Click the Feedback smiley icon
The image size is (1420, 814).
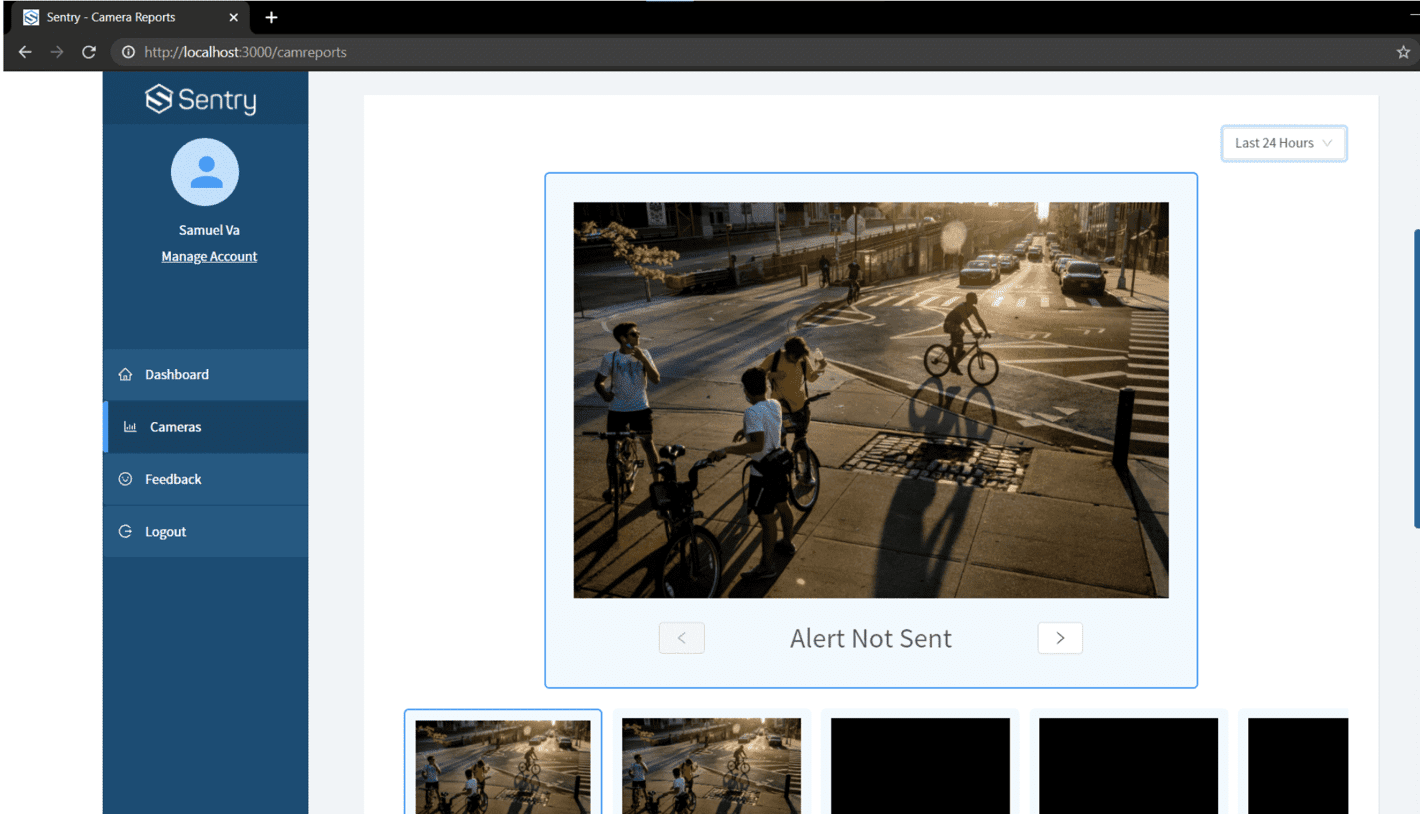[125, 479]
